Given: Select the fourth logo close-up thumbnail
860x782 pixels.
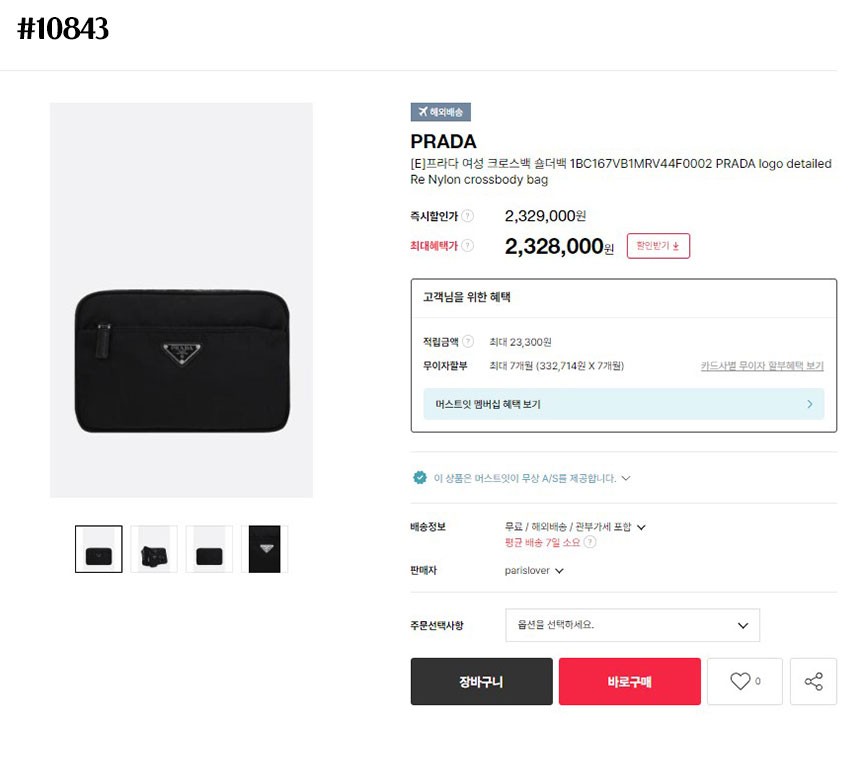Looking at the screenshot, I should [x=265, y=549].
